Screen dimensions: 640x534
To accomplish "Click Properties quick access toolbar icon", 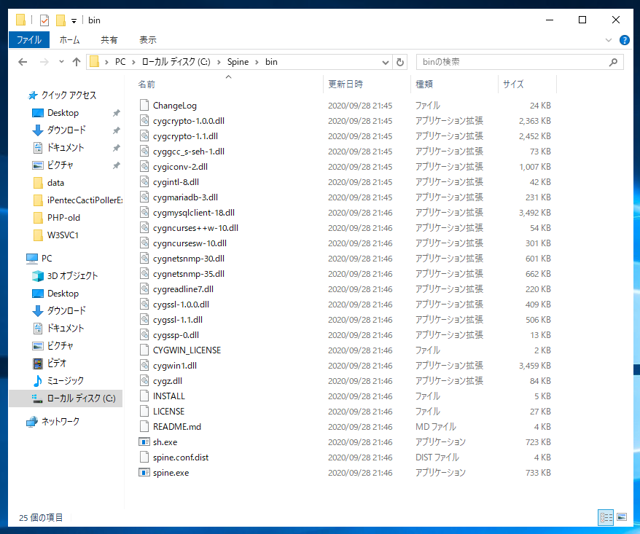I will point(44,20).
